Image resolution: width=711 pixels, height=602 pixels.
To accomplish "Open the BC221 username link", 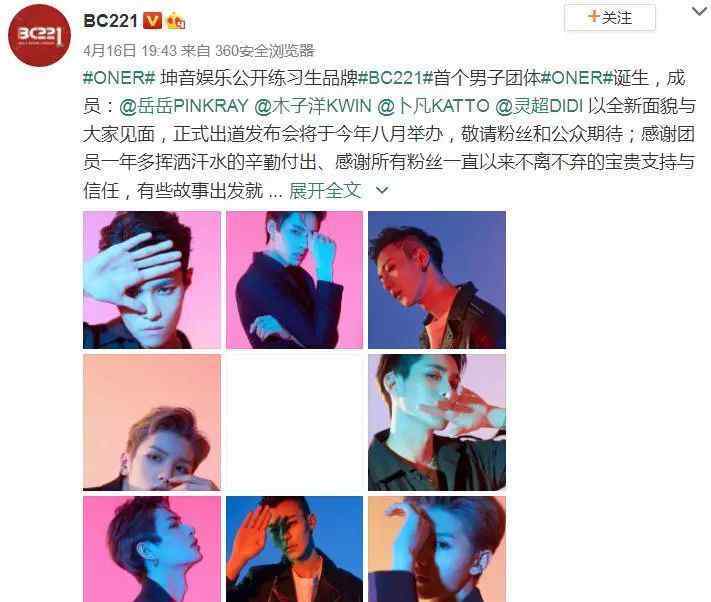I will point(110,21).
